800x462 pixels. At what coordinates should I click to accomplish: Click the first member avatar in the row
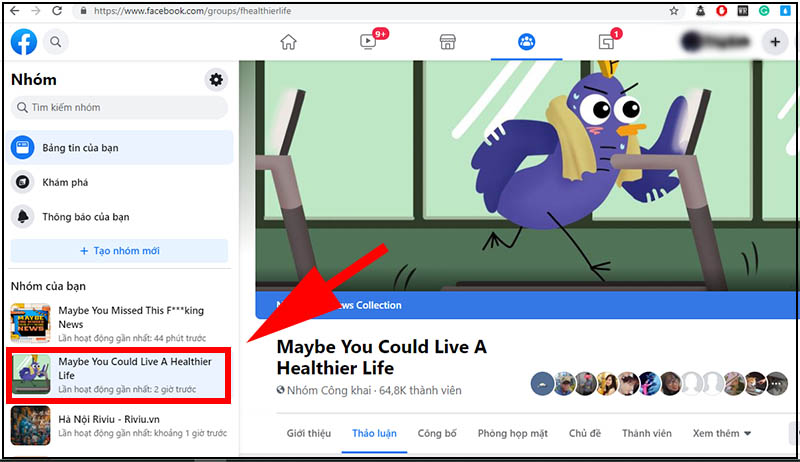tap(542, 383)
